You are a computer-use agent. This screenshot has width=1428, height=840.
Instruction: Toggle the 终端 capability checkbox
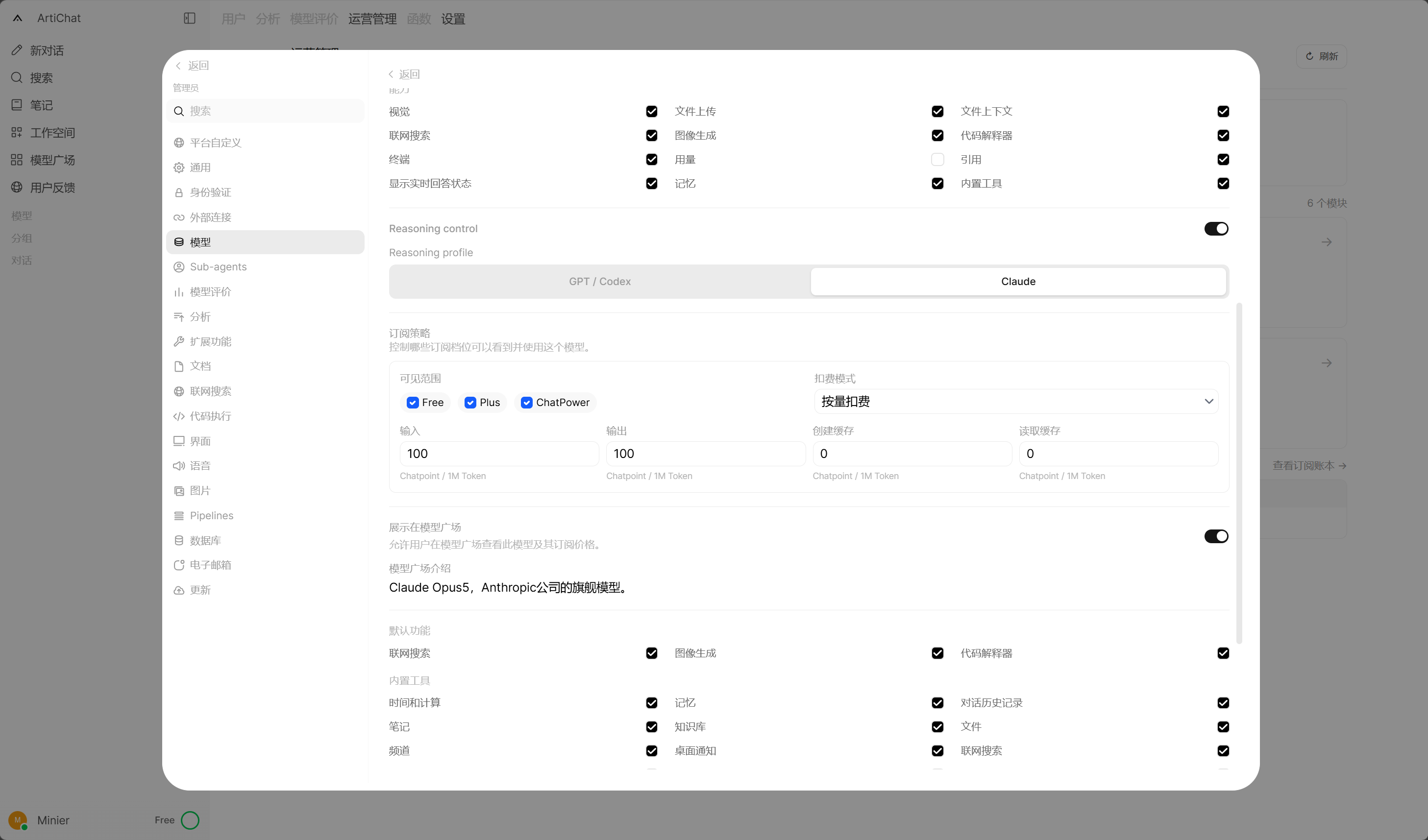652,160
